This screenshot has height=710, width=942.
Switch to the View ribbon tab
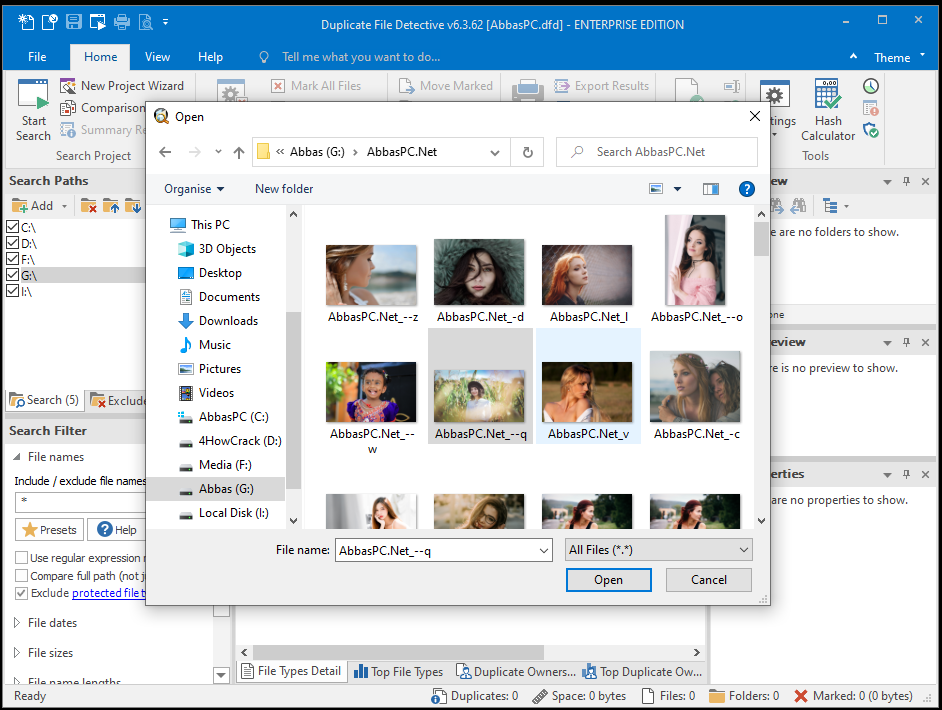pos(157,57)
